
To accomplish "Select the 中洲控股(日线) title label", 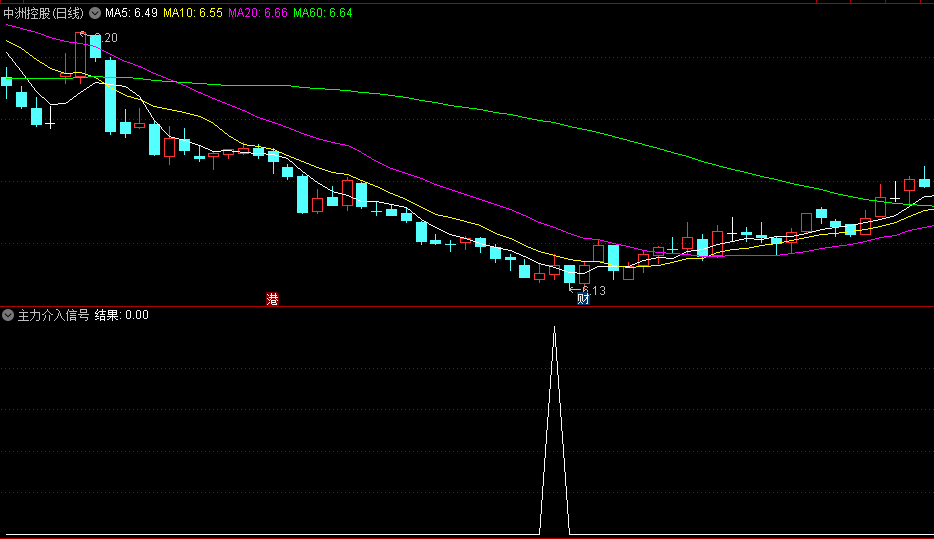I will [x=43, y=13].
